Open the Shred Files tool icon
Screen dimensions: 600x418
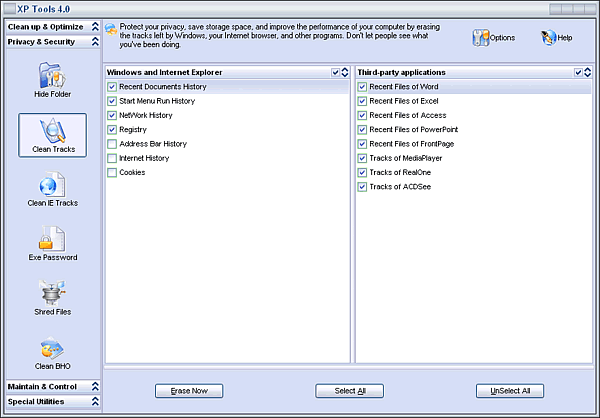52,293
